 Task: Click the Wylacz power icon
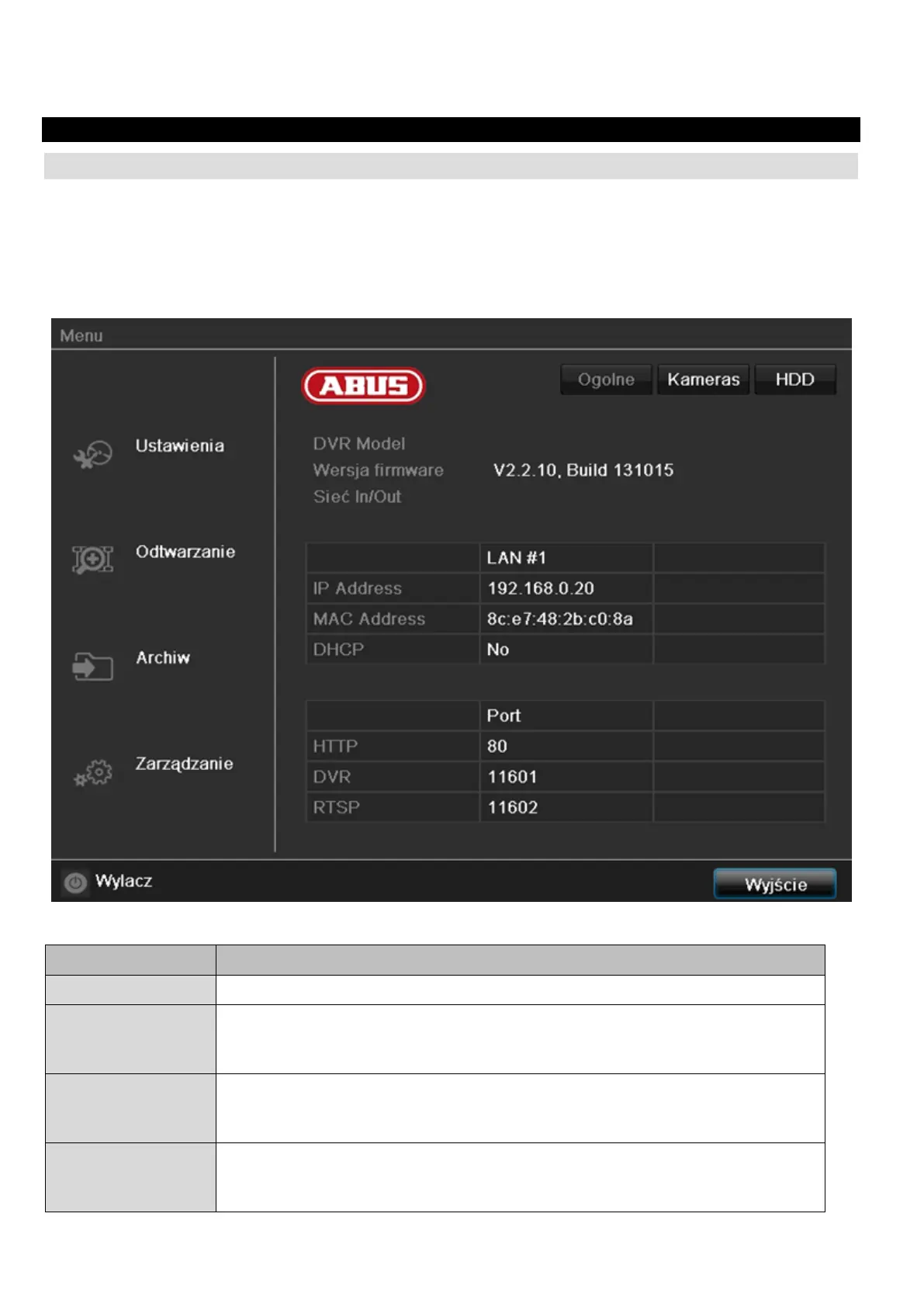pyautogui.click(x=75, y=883)
